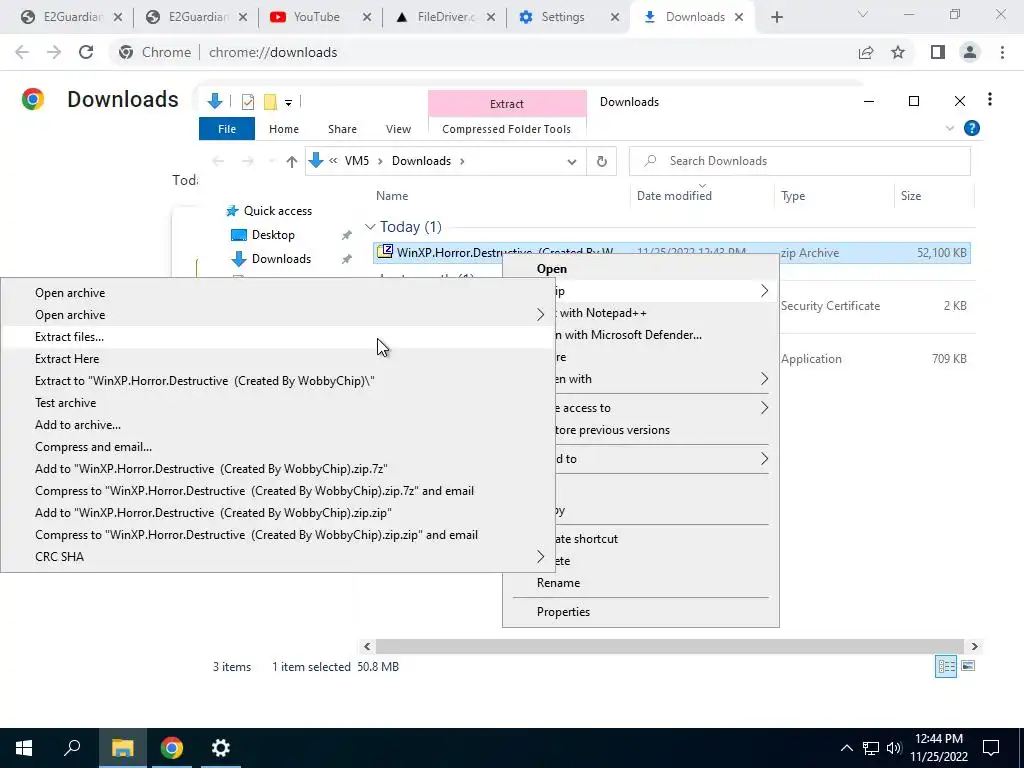Open Customize Quick Access Toolbar dropdown
The width and height of the screenshot is (1024, 768).
click(288, 103)
